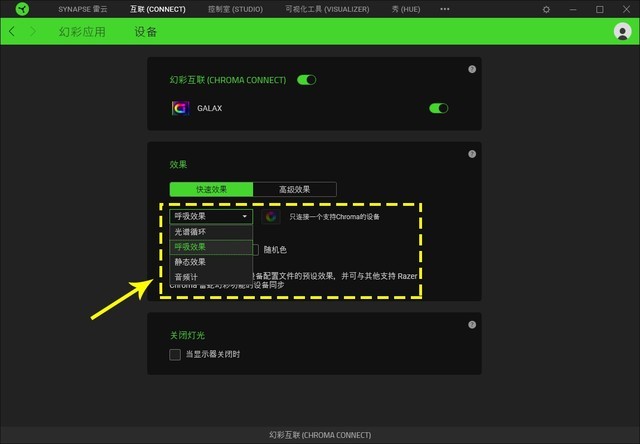Toggle the 幻彩互联 Chroma Connect switch
This screenshot has height=444, width=640.
click(306, 80)
